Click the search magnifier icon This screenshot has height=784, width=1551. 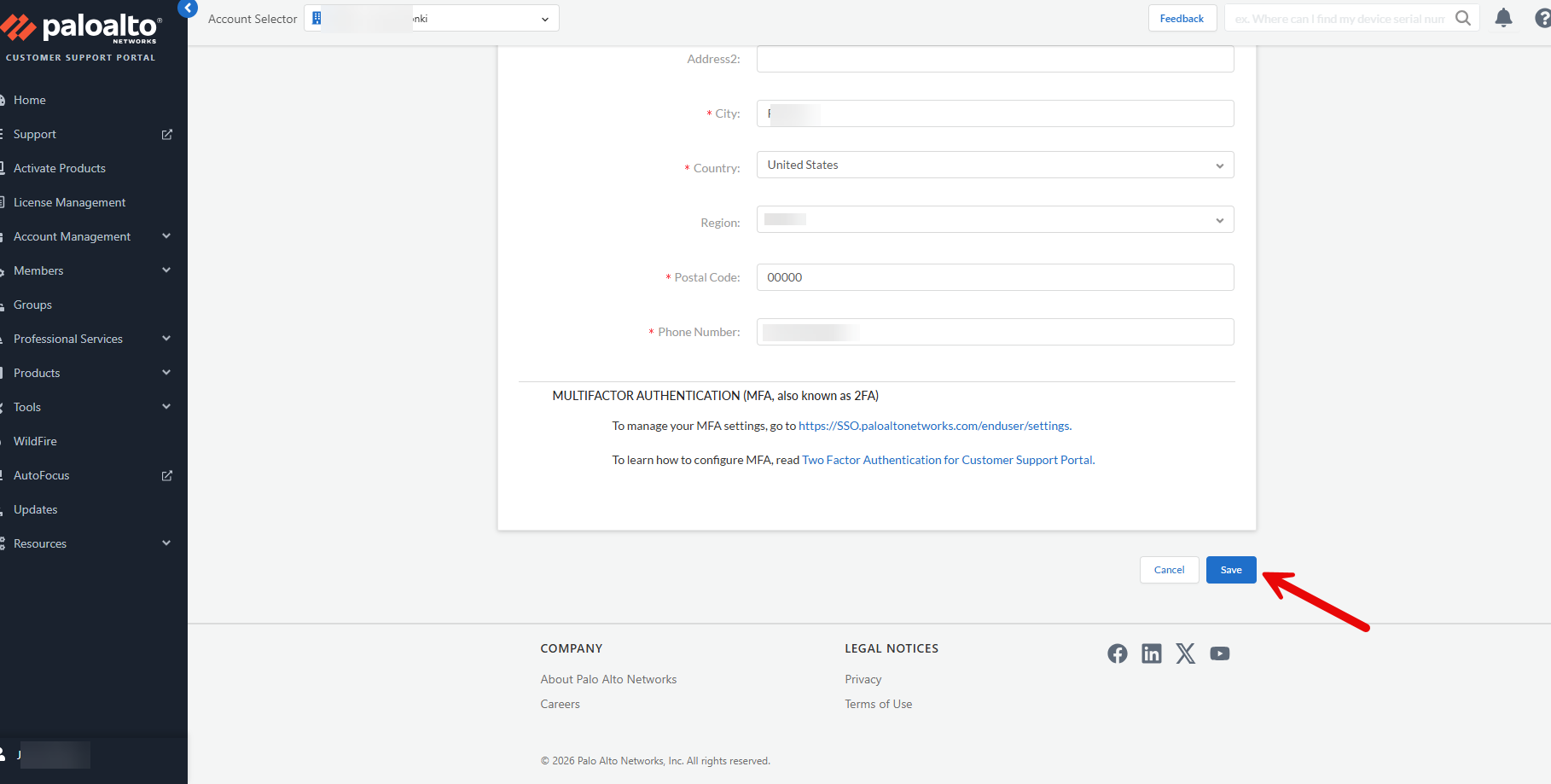click(1463, 18)
